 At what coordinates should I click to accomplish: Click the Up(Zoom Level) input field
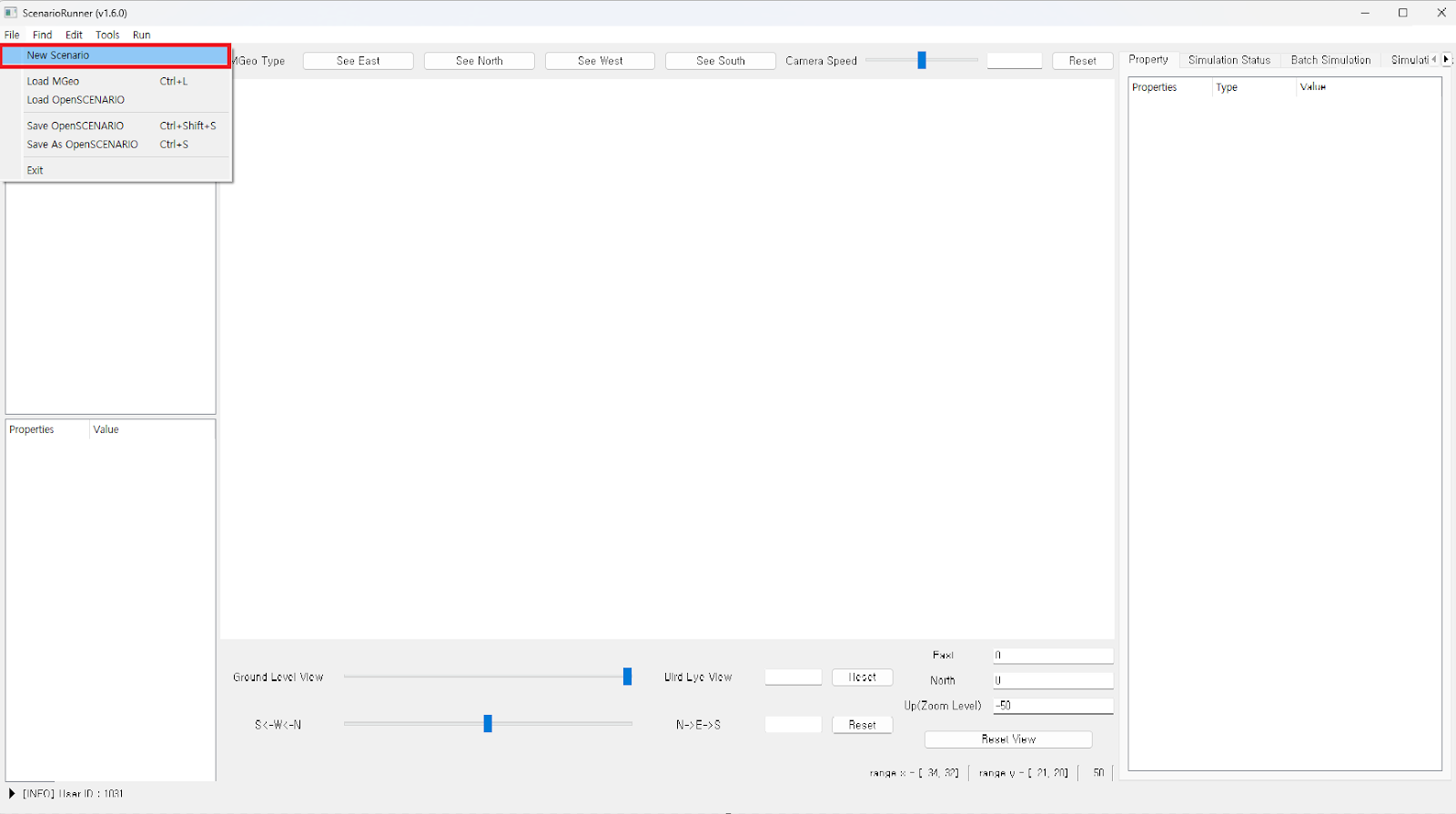click(1053, 706)
